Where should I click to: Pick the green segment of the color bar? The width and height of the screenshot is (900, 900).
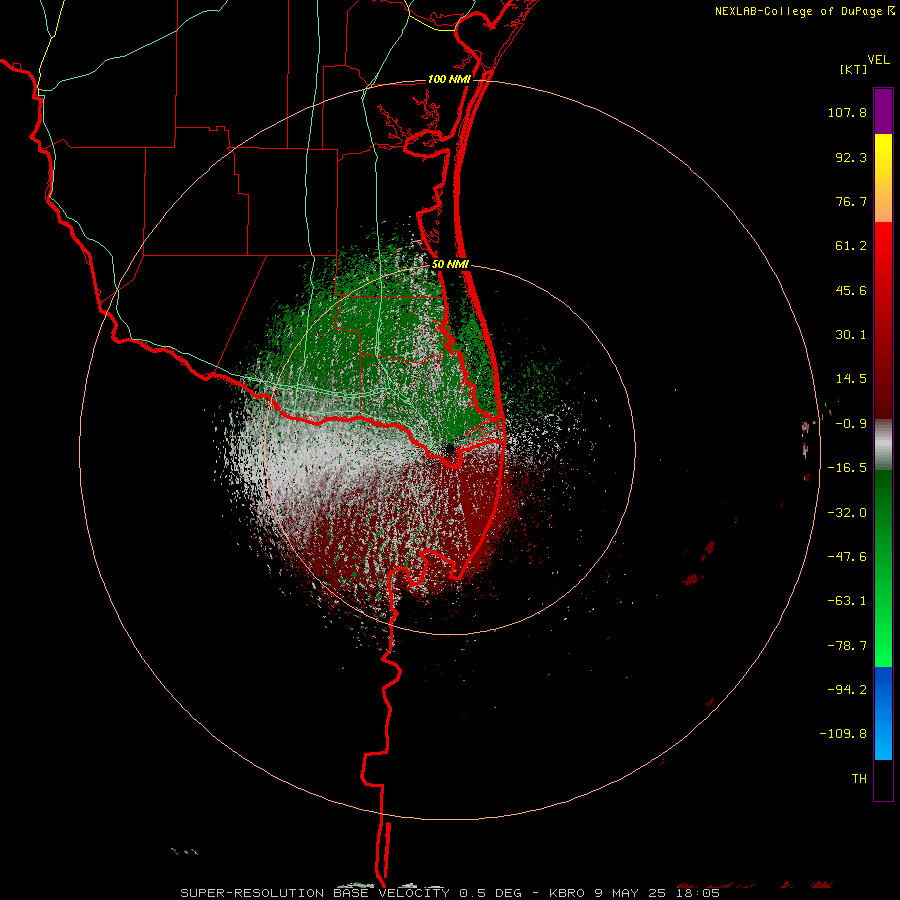point(883,568)
